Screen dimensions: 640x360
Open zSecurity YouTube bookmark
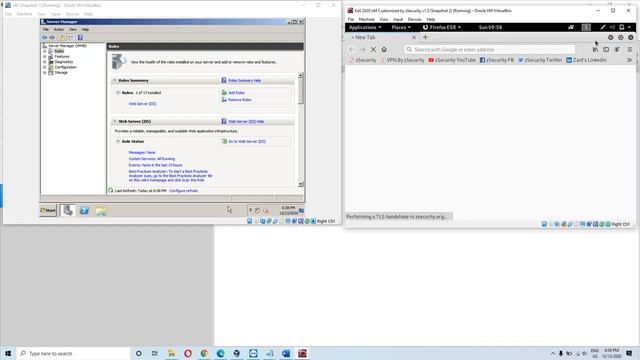point(452,60)
